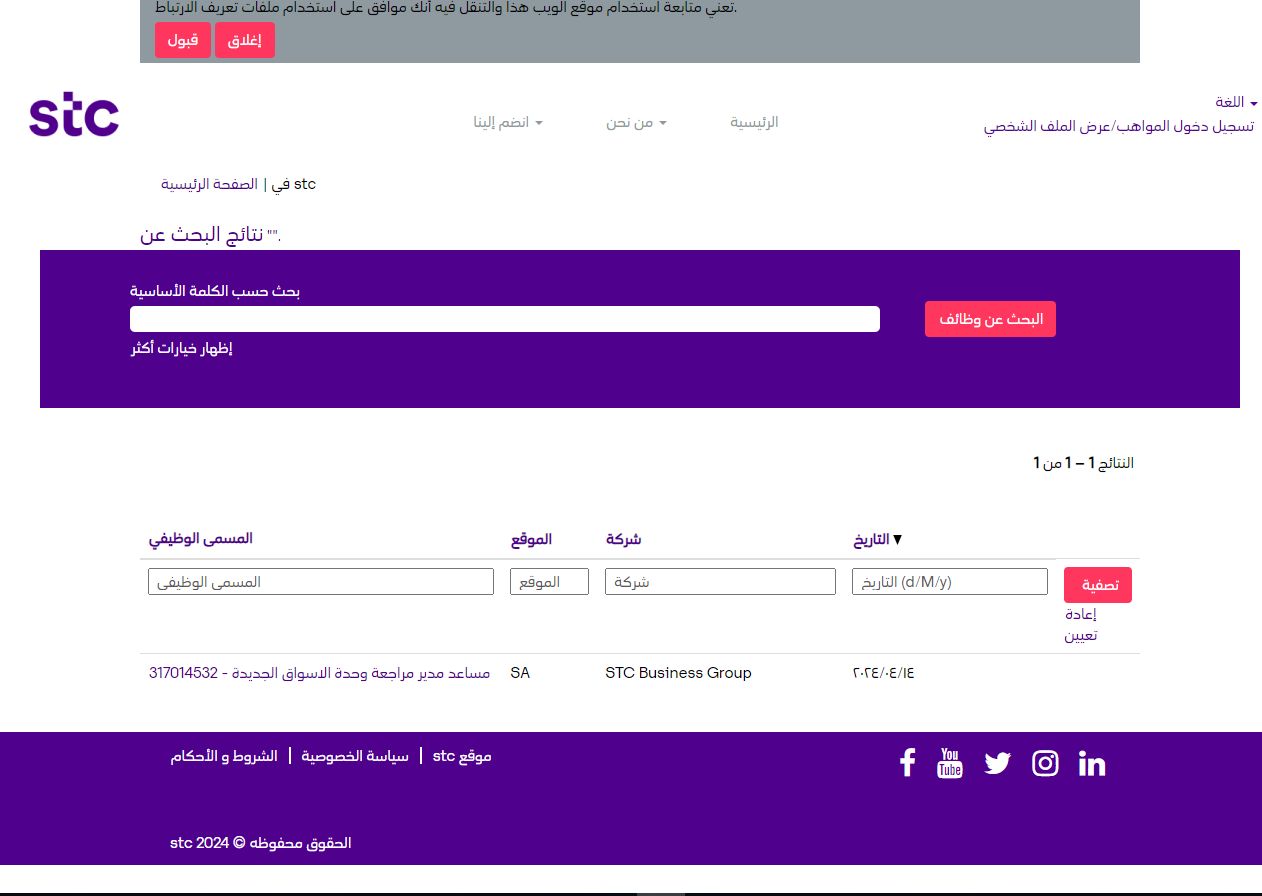This screenshot has height=896, width=1262.
Task: Click the البحث عن وظائف search button
Action: tap(990, 318)
